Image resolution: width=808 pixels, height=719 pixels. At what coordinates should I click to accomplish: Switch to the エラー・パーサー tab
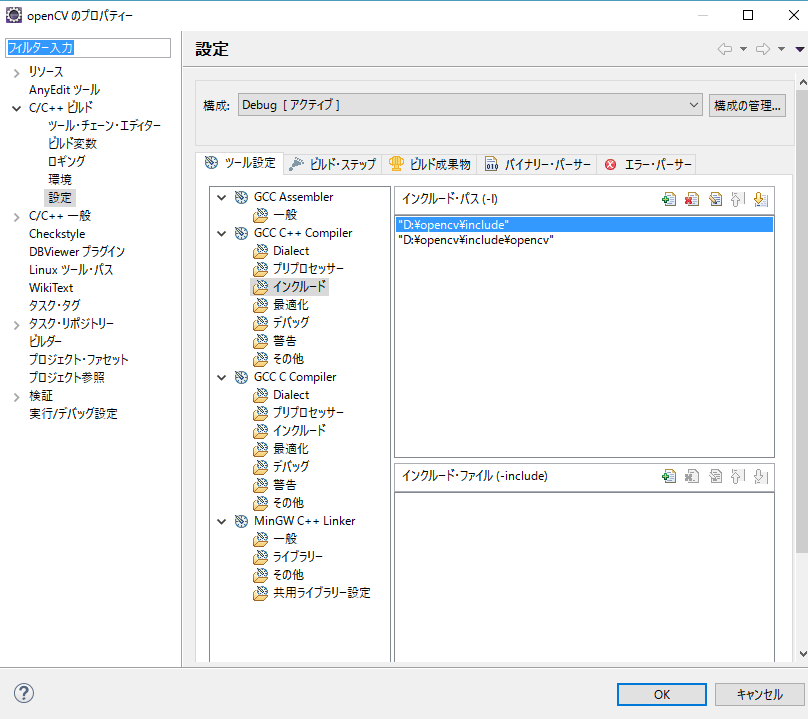click(x=648, y=164)
